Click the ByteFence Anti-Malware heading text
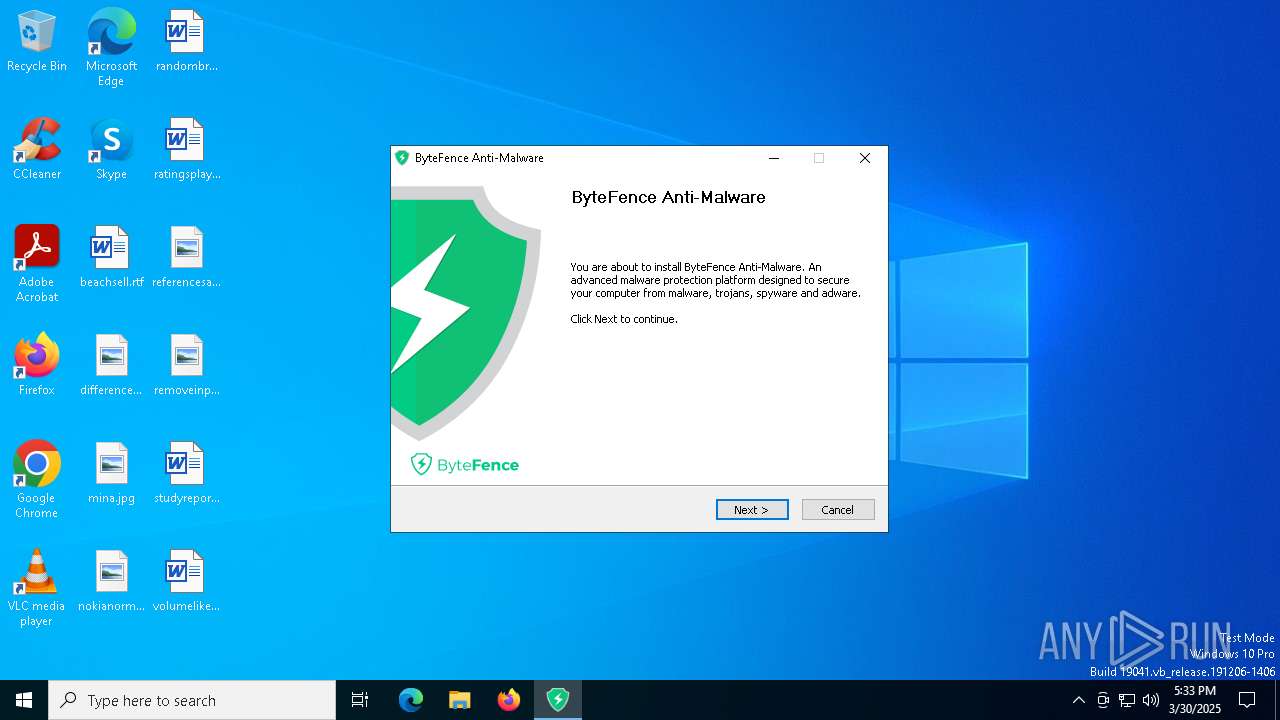 pos(668,197)
